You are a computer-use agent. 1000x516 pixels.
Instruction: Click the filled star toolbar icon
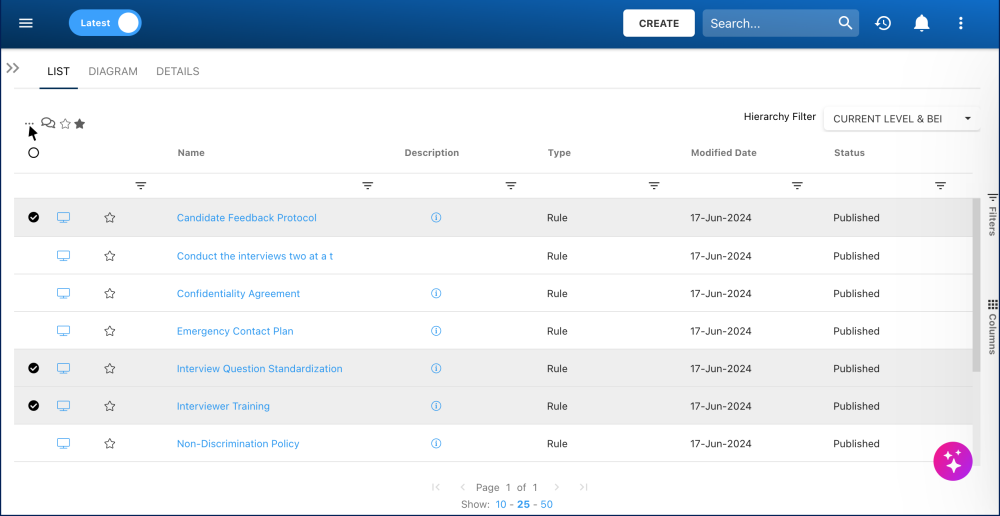[x=80, y=124]
